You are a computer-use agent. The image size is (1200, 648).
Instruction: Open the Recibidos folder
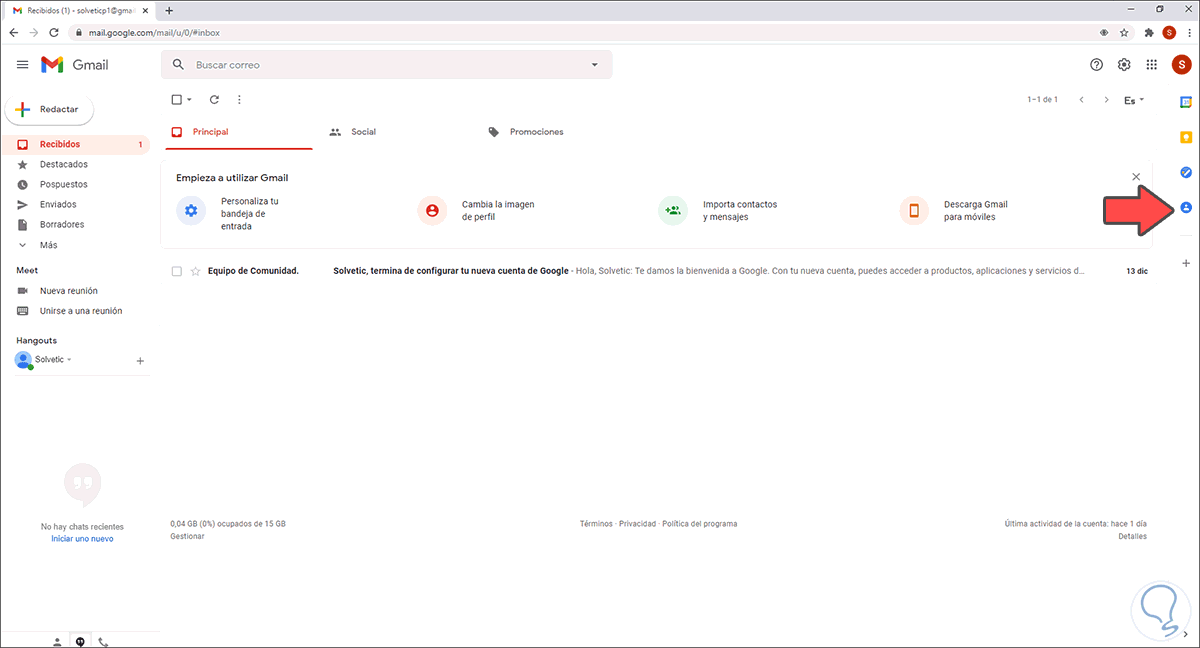[x=77, y=145]
